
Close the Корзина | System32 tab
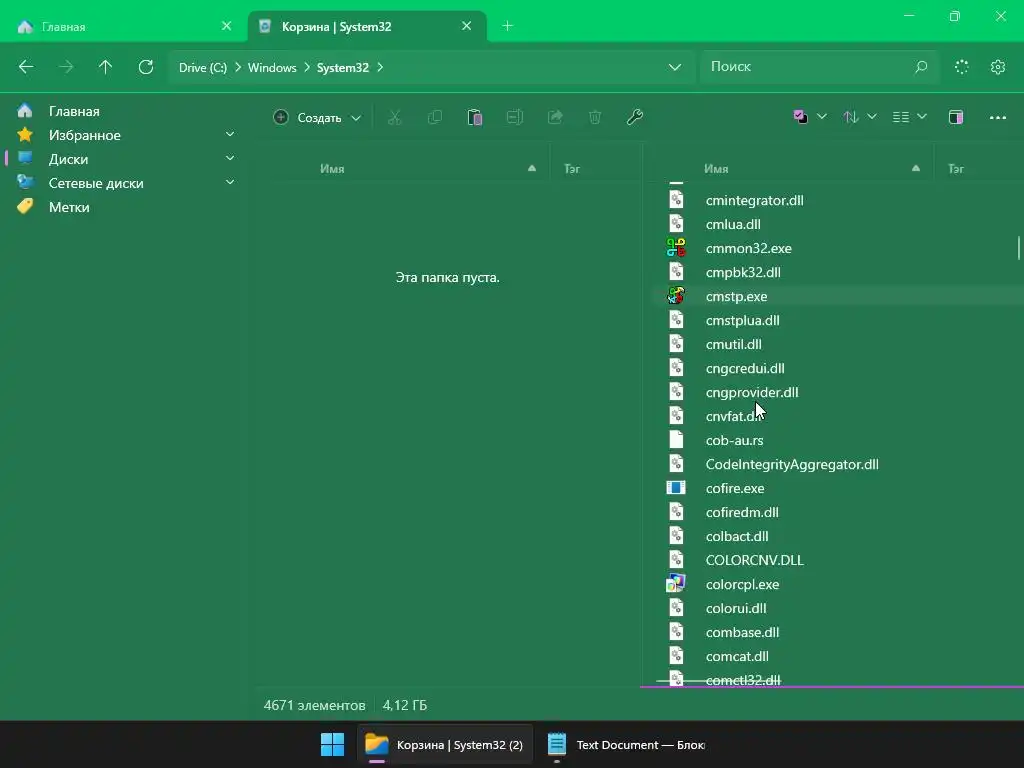pos(466,26)
